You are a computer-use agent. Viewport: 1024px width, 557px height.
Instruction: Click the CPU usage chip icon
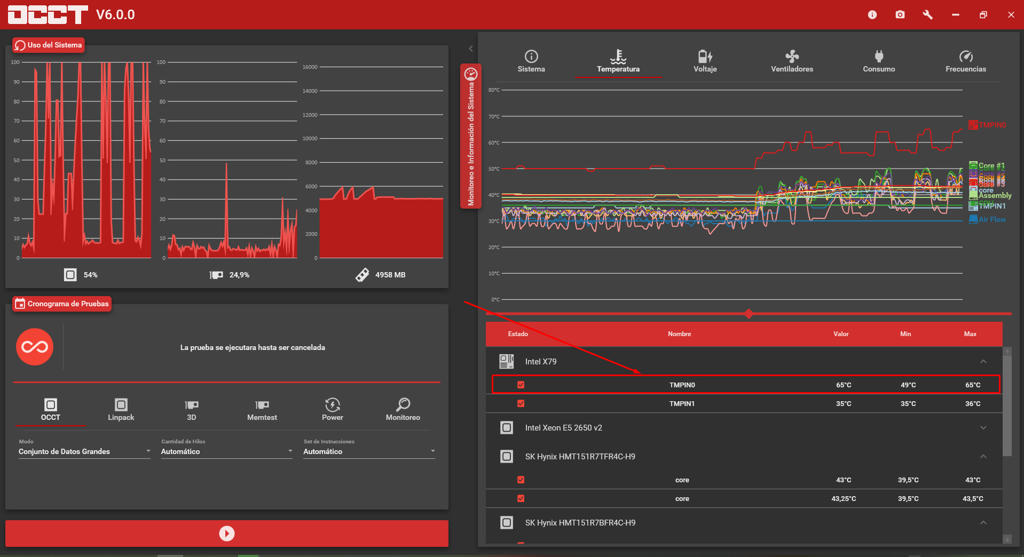70,275
